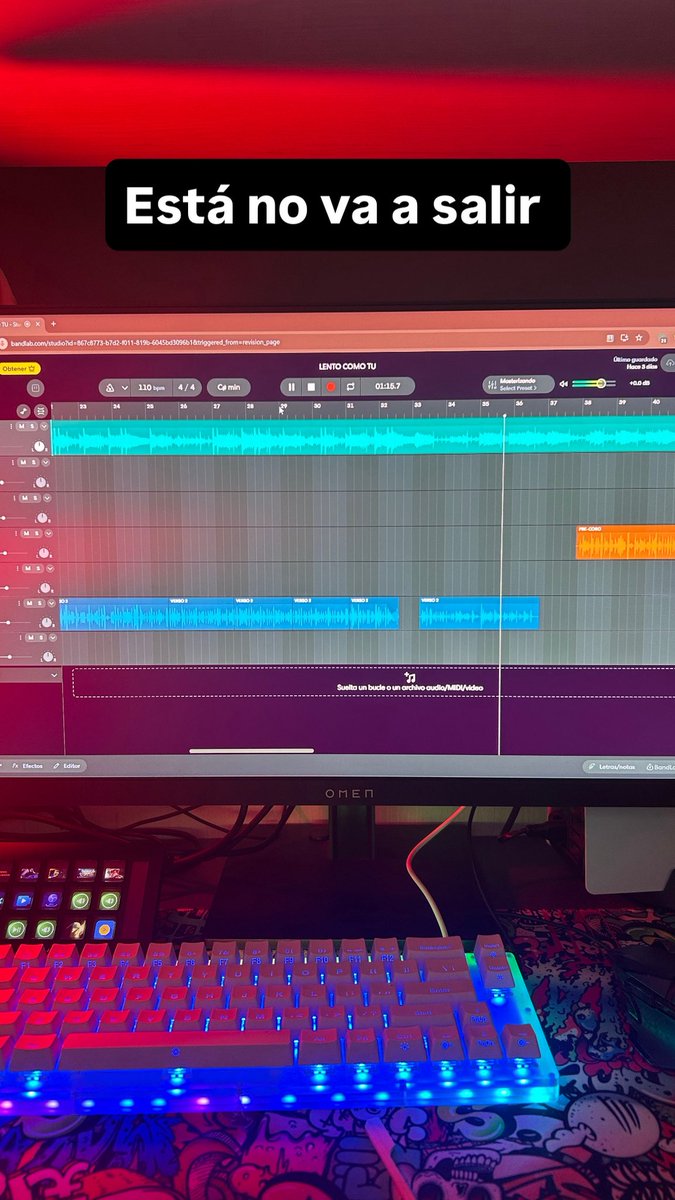
Task: Select the short blue VERSO 2 clip at right
Action: click(x=479, y=614)
